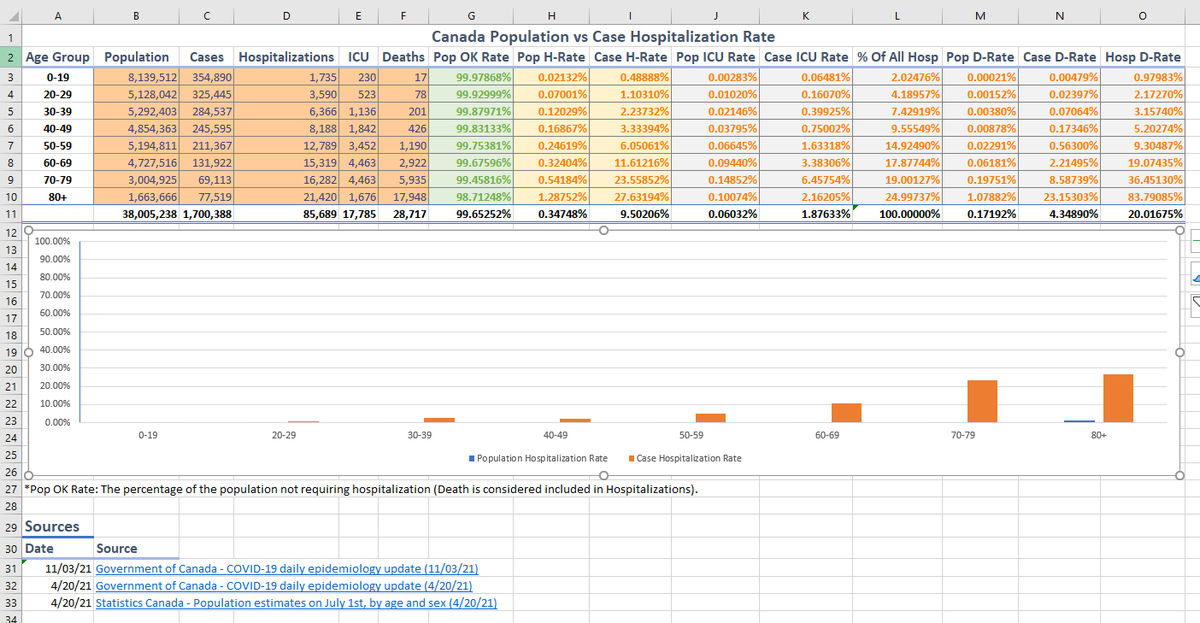This screenshot has width=1200, height=623.
Task: Select column O header
Action: [x=1142, y=14]
